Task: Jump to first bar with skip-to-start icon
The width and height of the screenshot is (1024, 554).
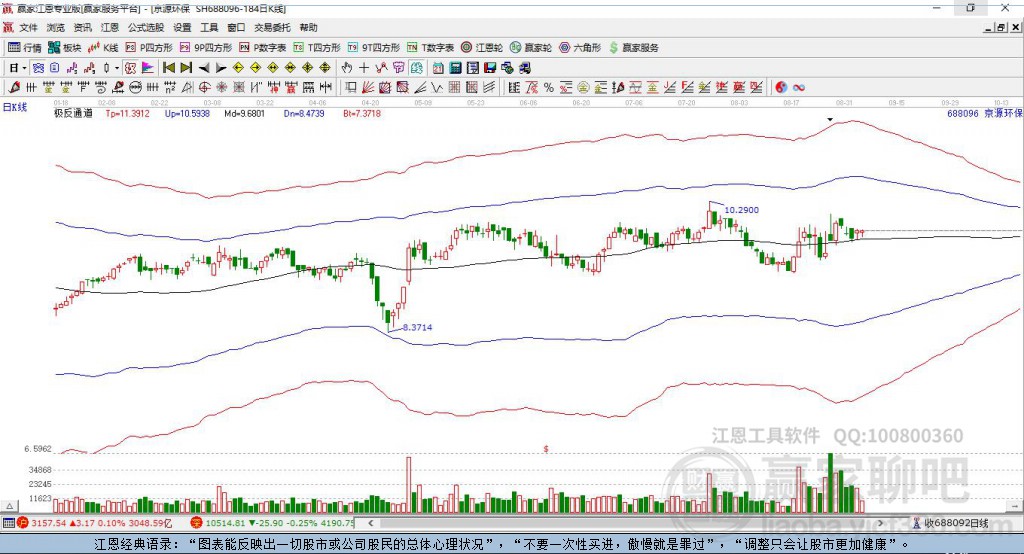Action: (x=168, y=68)
